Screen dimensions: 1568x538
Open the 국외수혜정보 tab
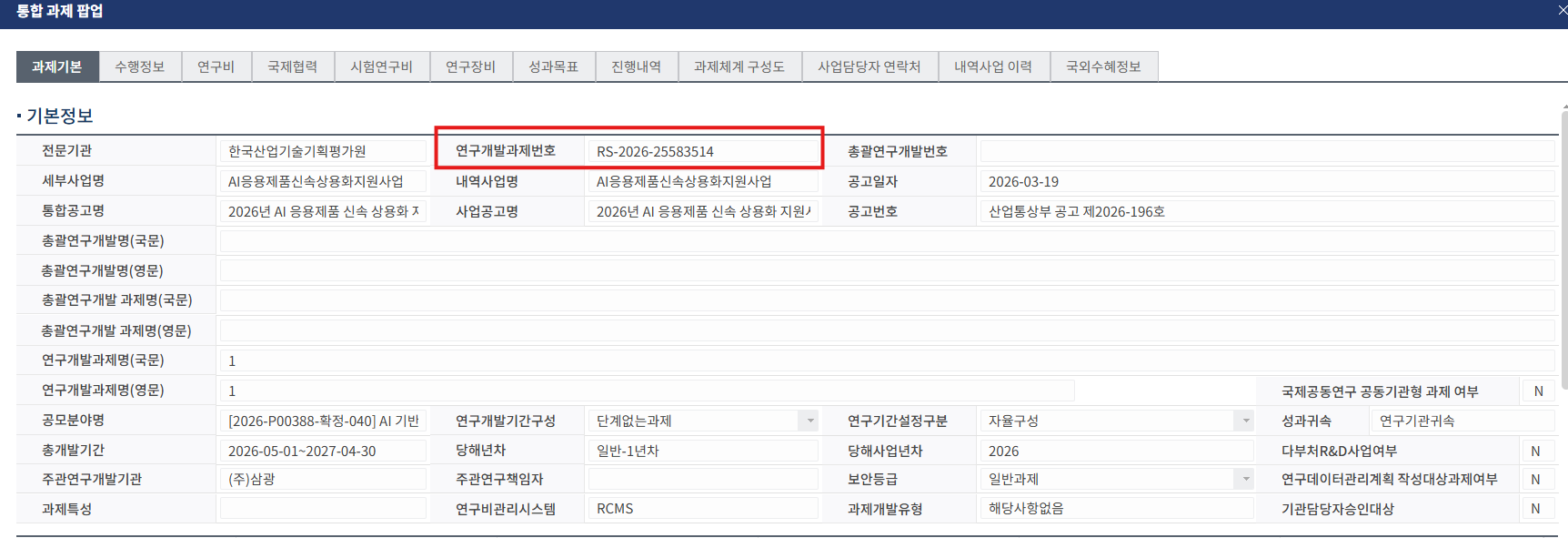click(1104, 66)
